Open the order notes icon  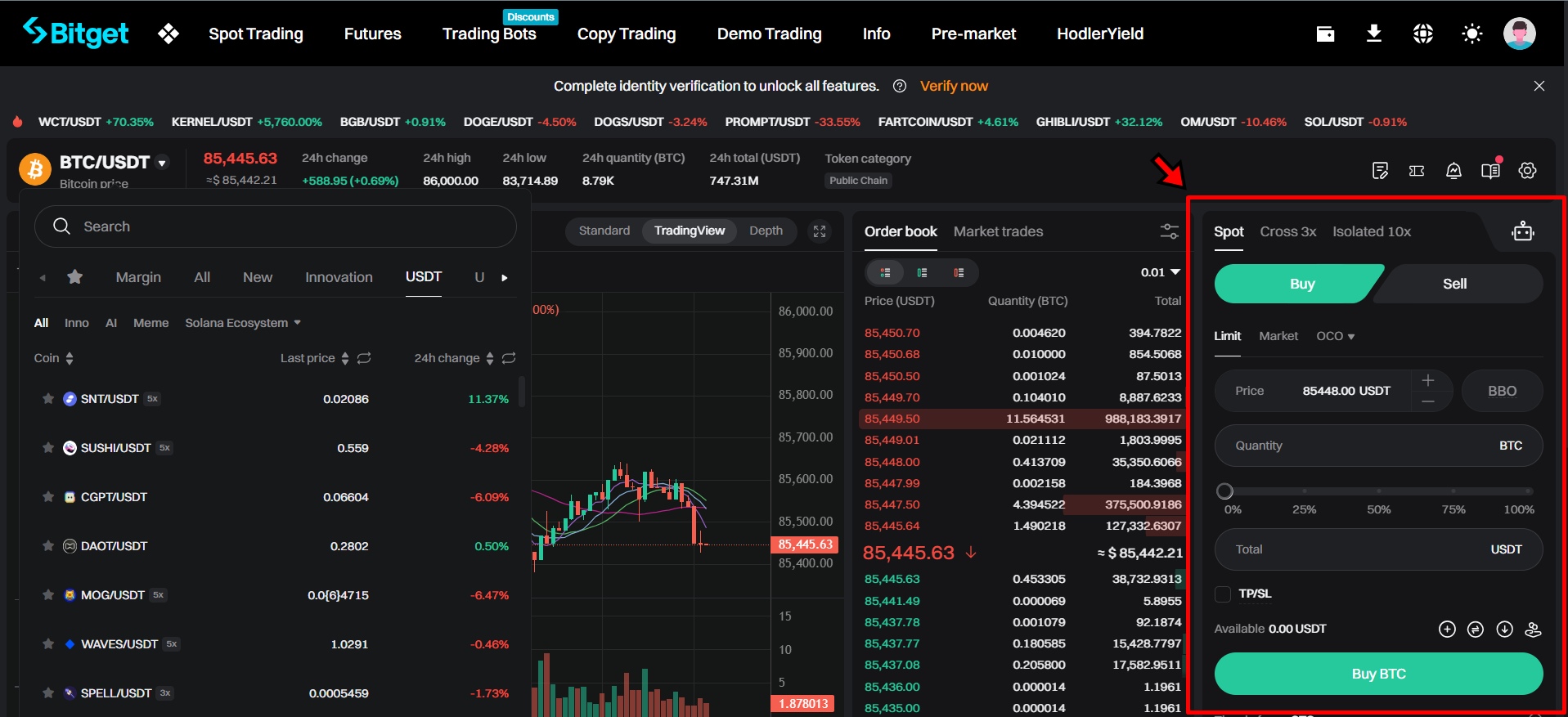pos(1380,171)
